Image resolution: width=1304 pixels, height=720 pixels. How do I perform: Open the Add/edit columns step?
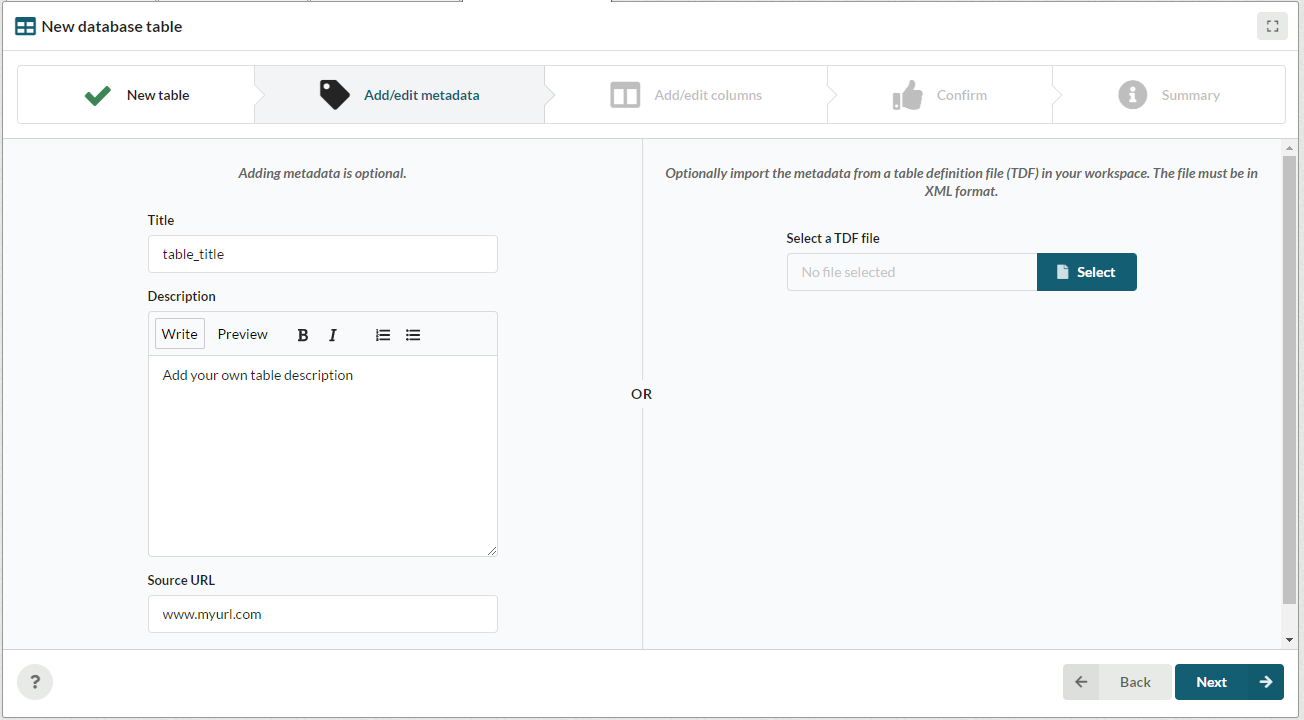tap(686, 95)
